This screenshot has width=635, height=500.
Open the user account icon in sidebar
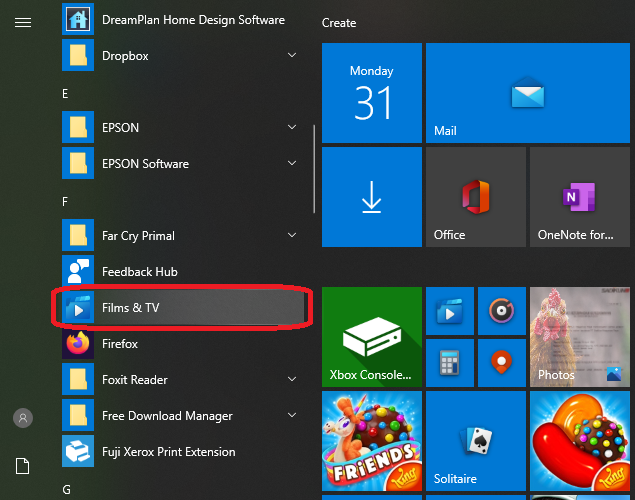click(23, 418)
